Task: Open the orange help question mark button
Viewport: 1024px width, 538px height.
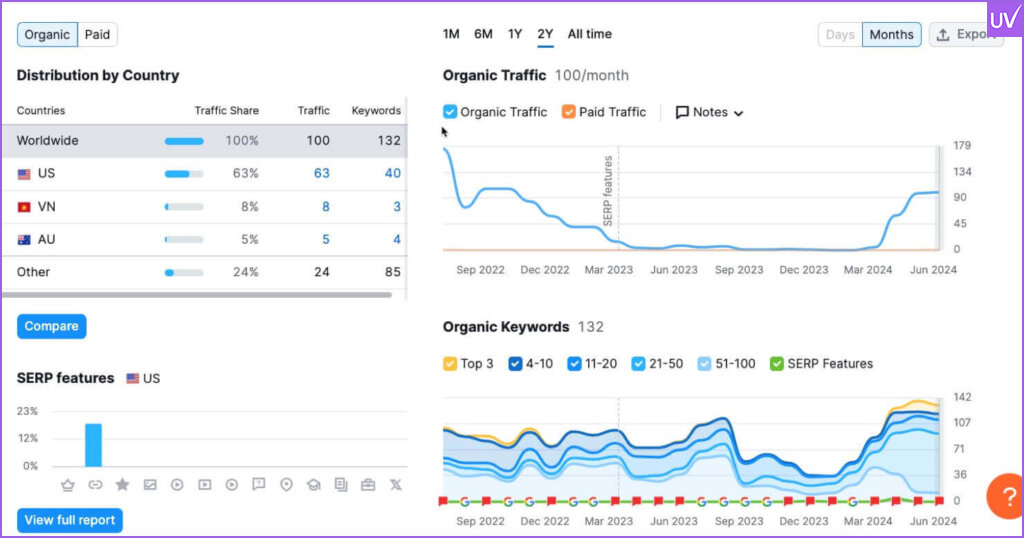Action: (x=1003, y=495)
